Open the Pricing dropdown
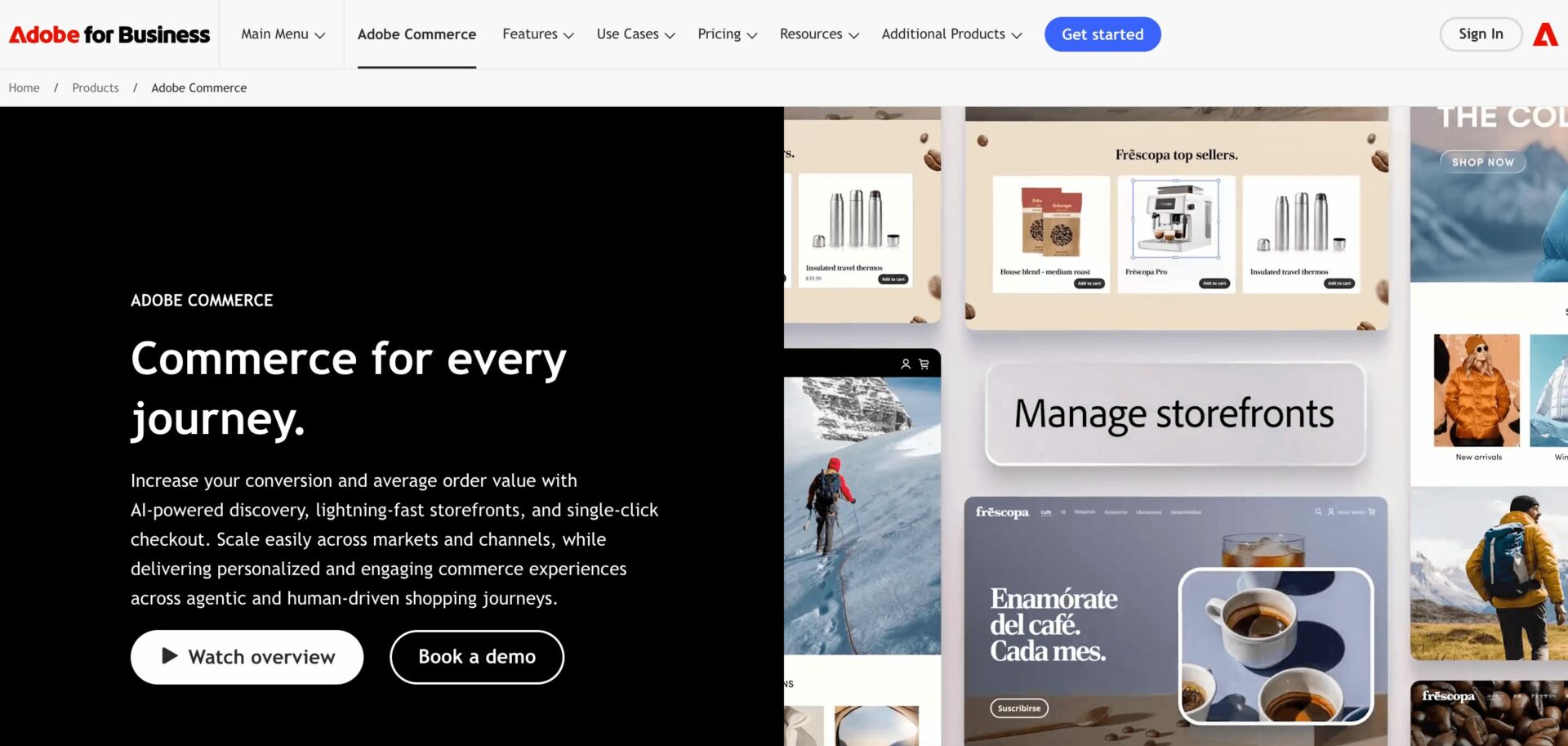This screenshot has width=1568, height=746. pyautogui.click(x=727, y=34)
